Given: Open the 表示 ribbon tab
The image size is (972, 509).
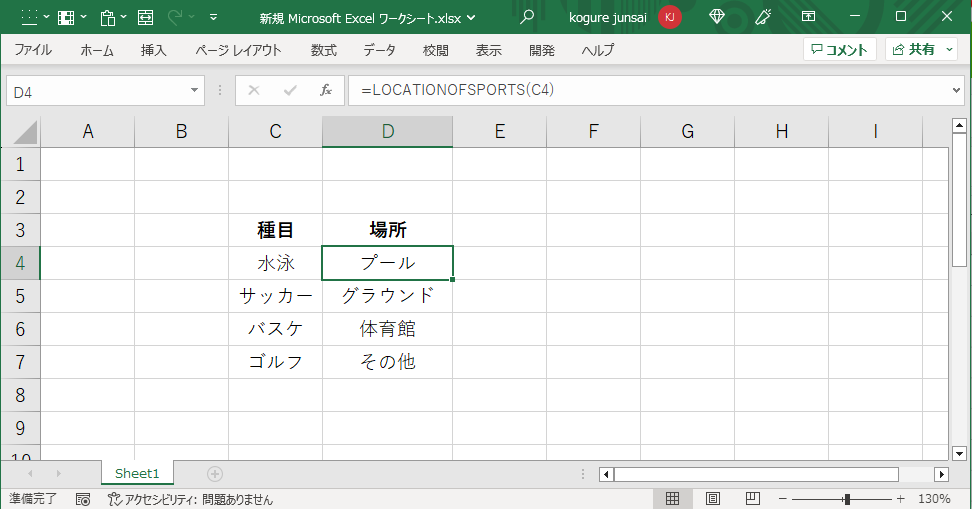Looking at the screenshot, I should point(488,50).
